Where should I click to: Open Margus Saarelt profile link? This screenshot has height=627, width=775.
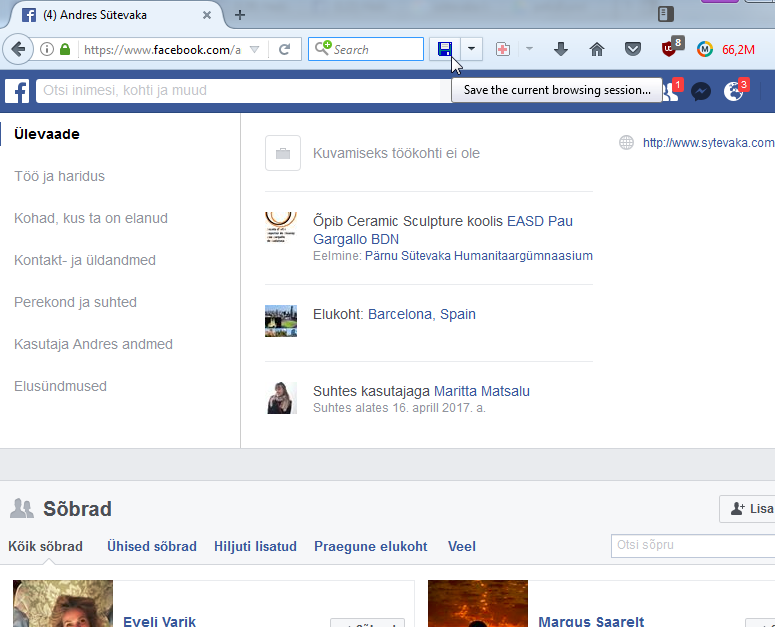click(591, 621)
